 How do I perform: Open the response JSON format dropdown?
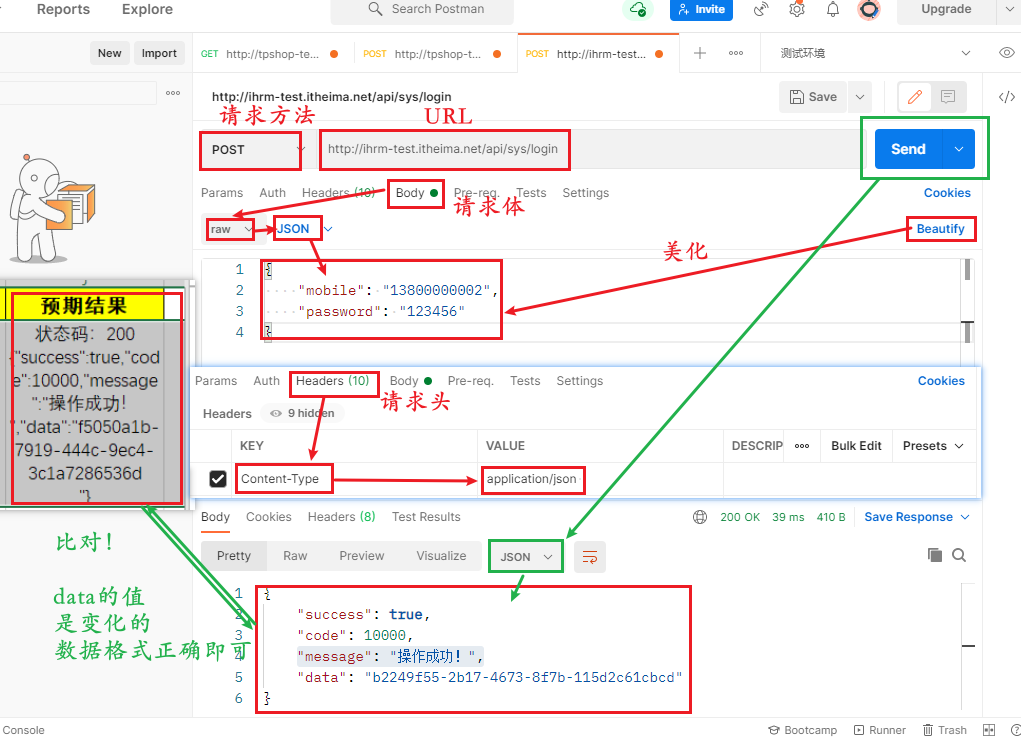pyautogui.click(x=523, y=556)
